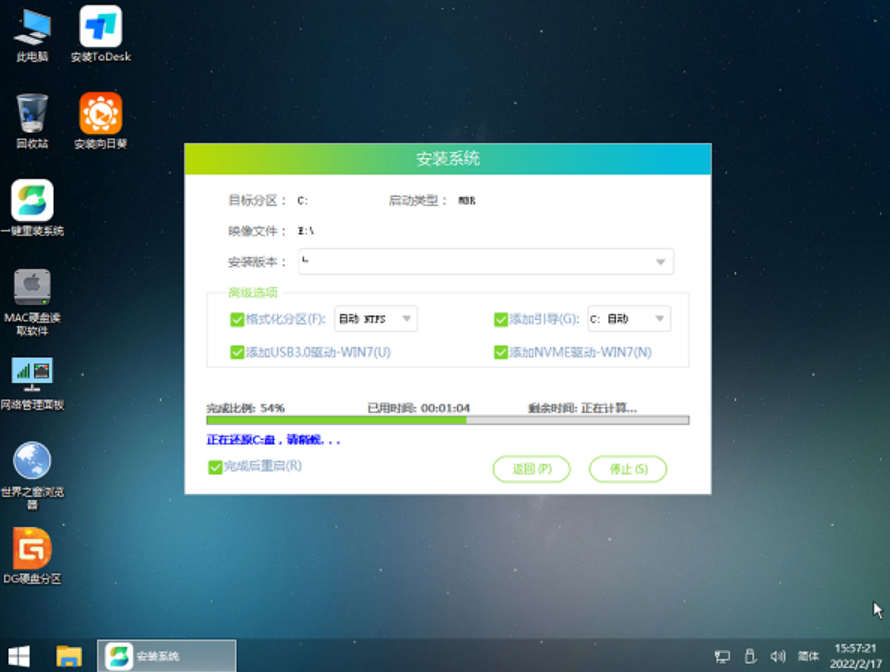This screenshot has width=890, height=672.
Task: Click the Windows Start button
Action: [x=19, y=656]
